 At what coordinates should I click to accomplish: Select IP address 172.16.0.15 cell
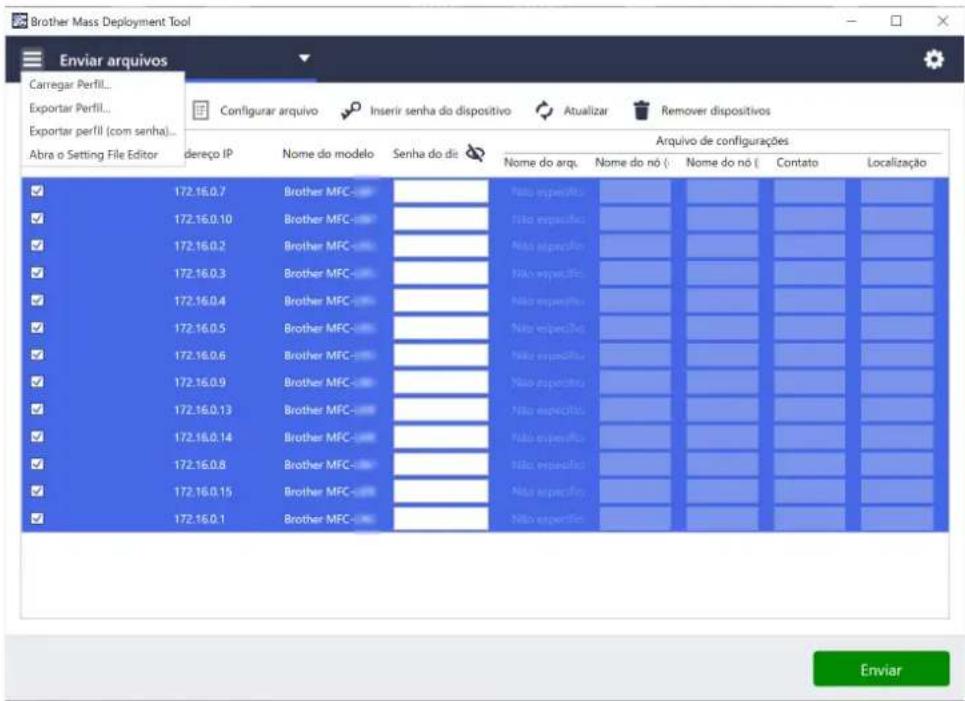click(202, 491)
